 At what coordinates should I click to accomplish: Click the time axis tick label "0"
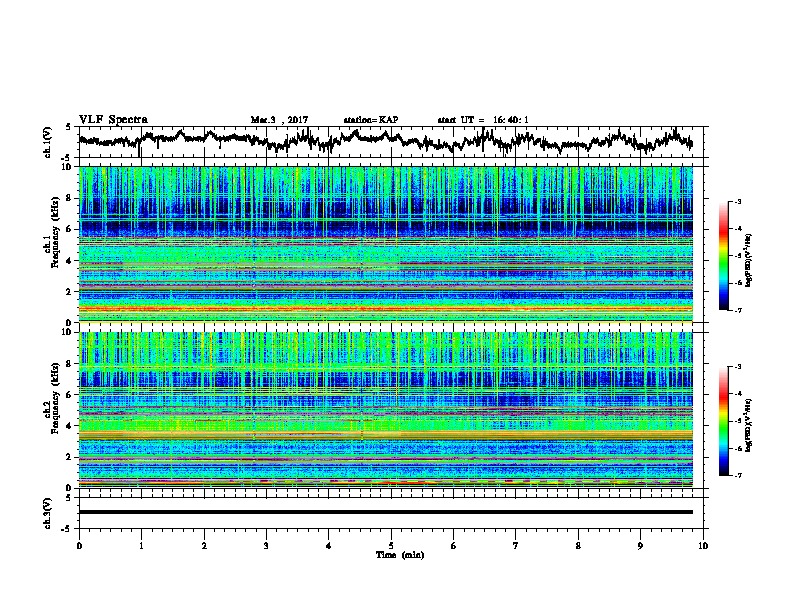point(79,545)
